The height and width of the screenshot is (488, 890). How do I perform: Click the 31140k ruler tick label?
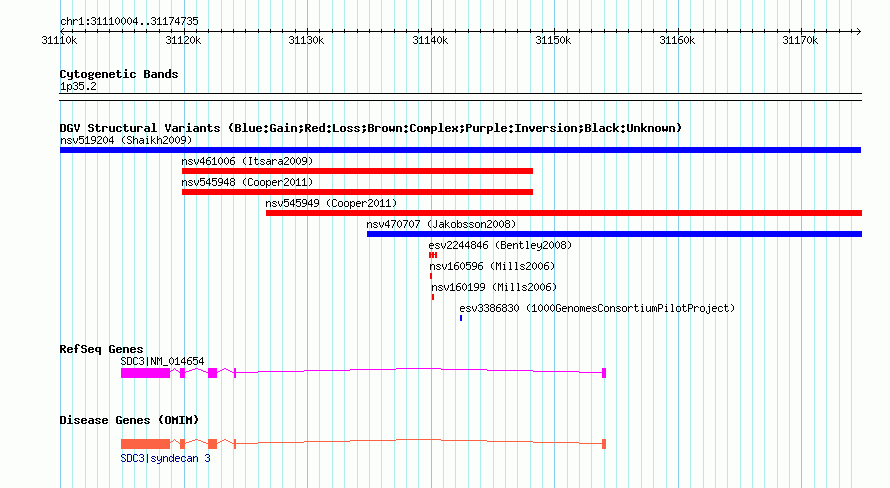point(430,40)
